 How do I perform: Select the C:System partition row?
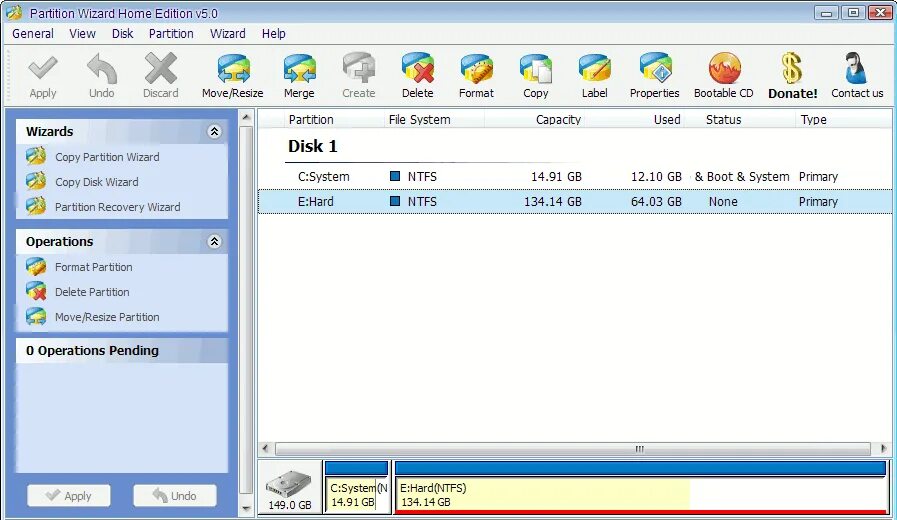click(x=575, y=177)
